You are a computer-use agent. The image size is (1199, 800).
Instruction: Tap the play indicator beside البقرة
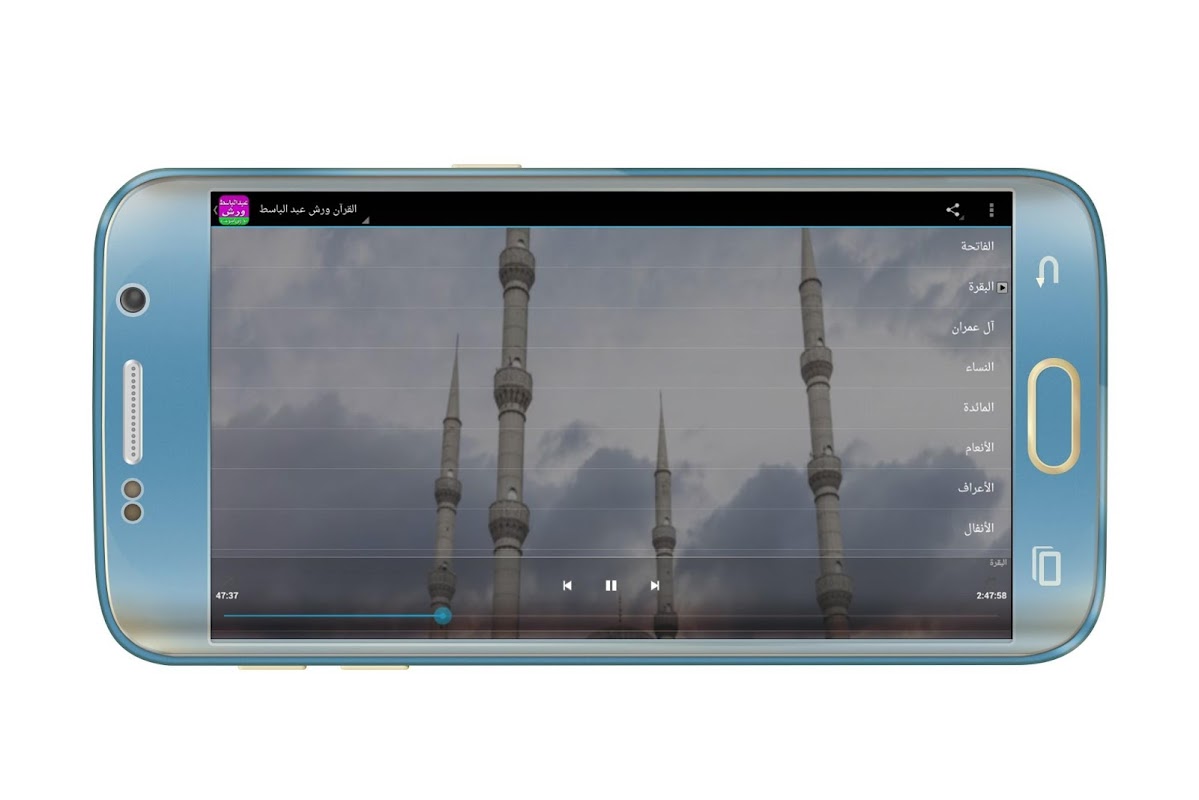click(x=1002, y=288)
